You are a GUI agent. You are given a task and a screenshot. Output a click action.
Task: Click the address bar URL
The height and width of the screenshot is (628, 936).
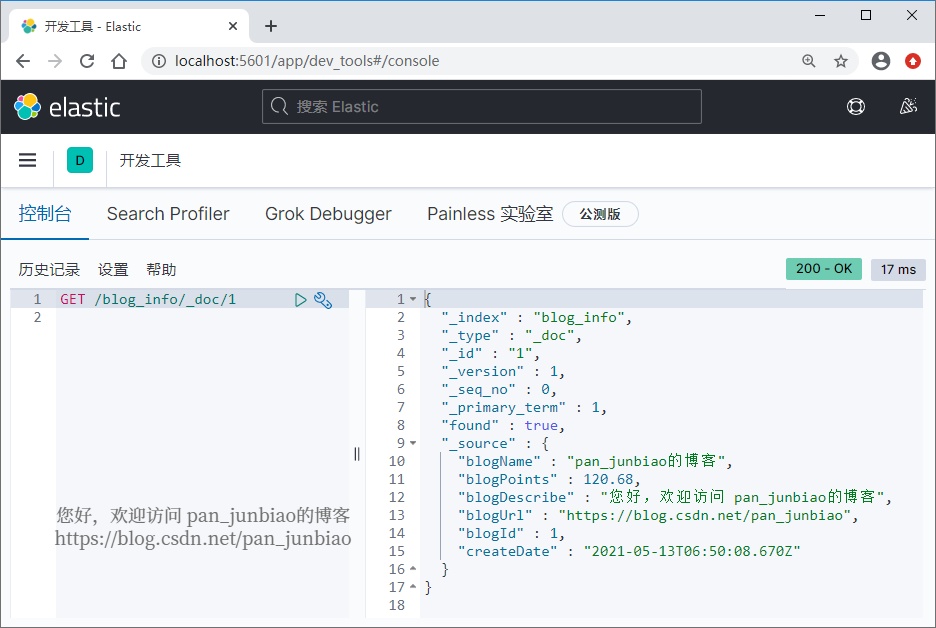[307, 61]
